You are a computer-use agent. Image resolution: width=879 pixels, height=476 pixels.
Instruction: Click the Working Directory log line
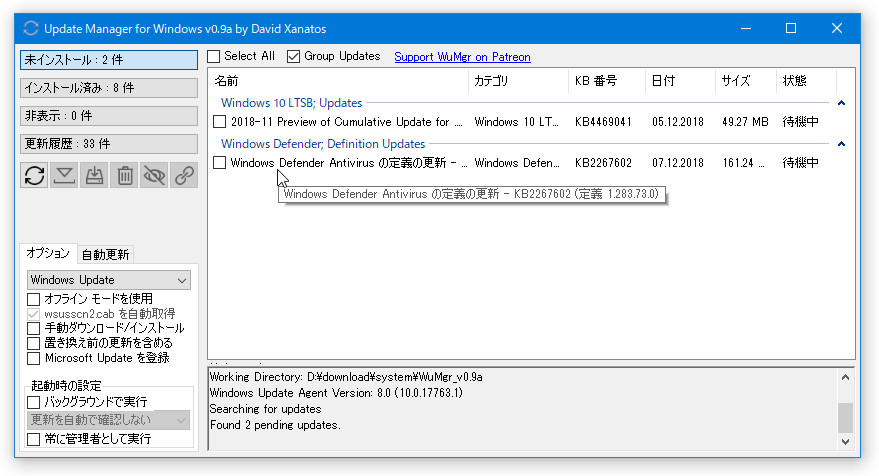point(346,377)
